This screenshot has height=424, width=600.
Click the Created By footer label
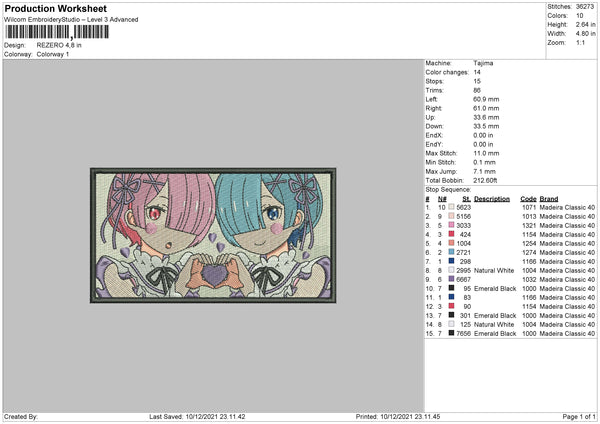21,417
